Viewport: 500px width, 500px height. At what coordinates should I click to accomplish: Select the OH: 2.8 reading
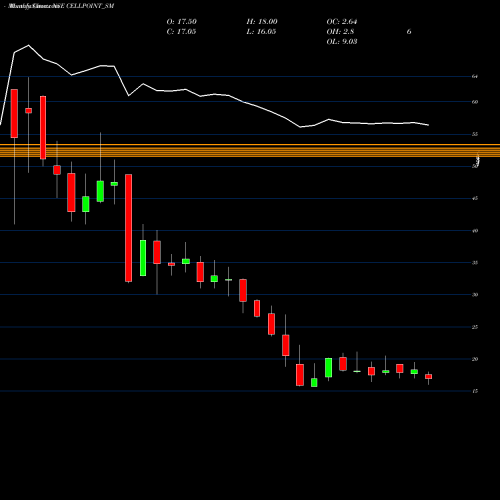(340, 32)
